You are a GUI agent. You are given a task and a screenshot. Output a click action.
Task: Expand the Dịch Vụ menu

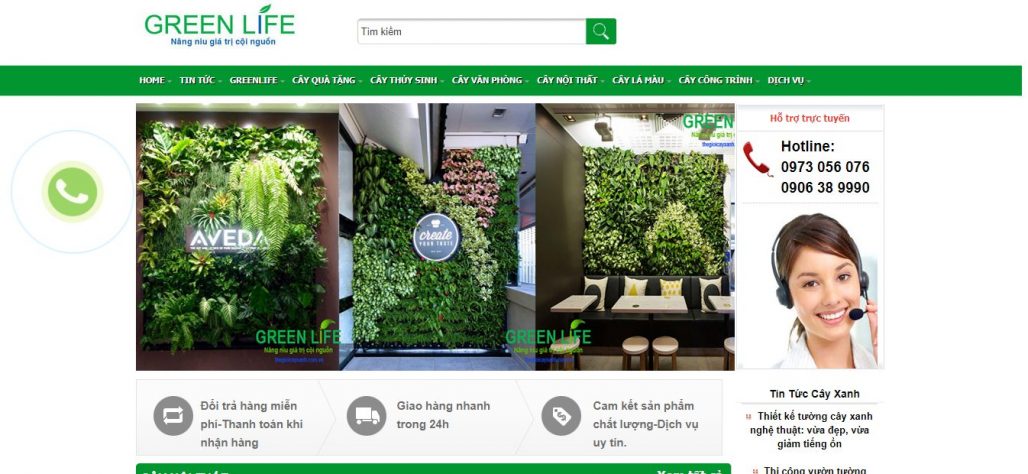(789, 81)
